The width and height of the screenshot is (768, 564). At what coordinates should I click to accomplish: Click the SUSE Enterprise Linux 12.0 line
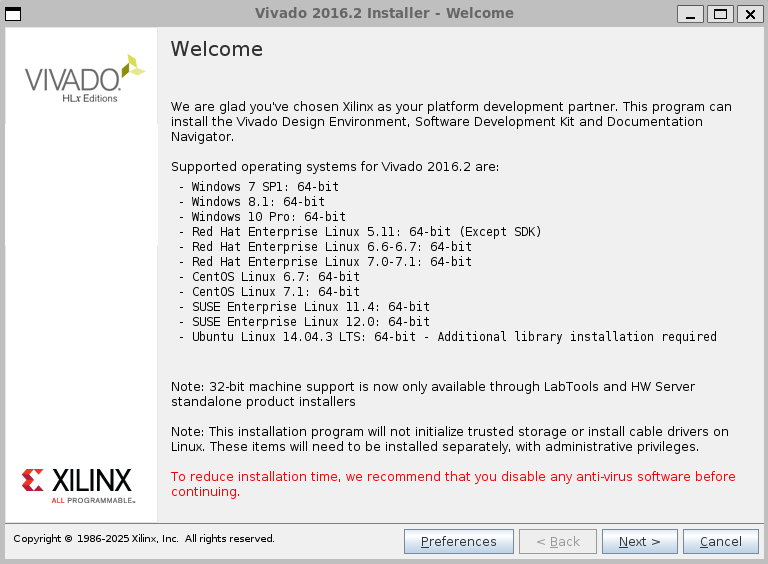point(310,322)
